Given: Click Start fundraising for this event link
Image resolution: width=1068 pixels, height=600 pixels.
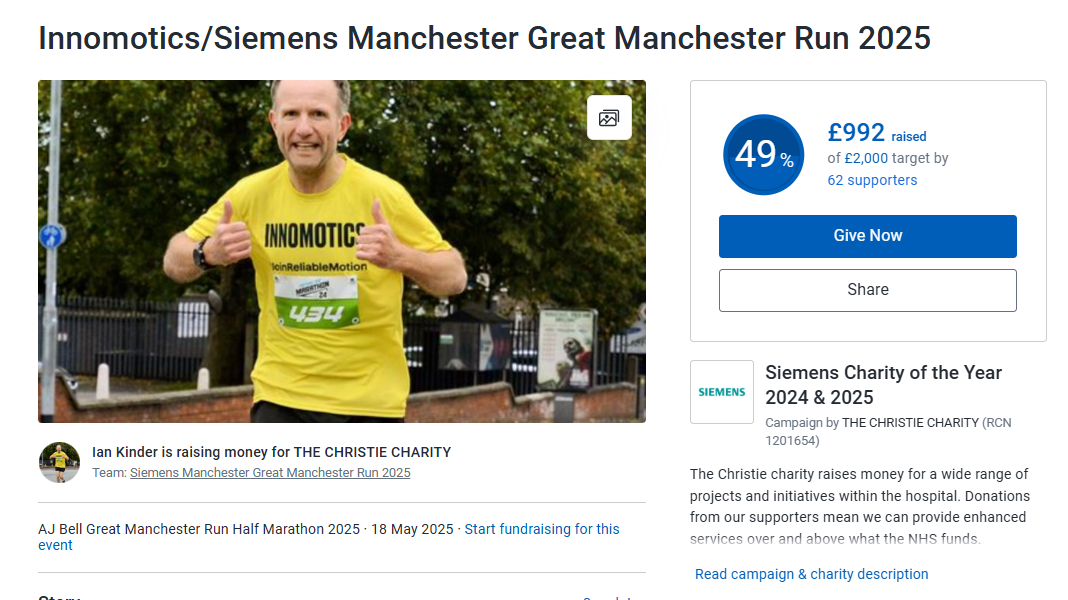Looking at the screenshot, I should coord(329,537).
